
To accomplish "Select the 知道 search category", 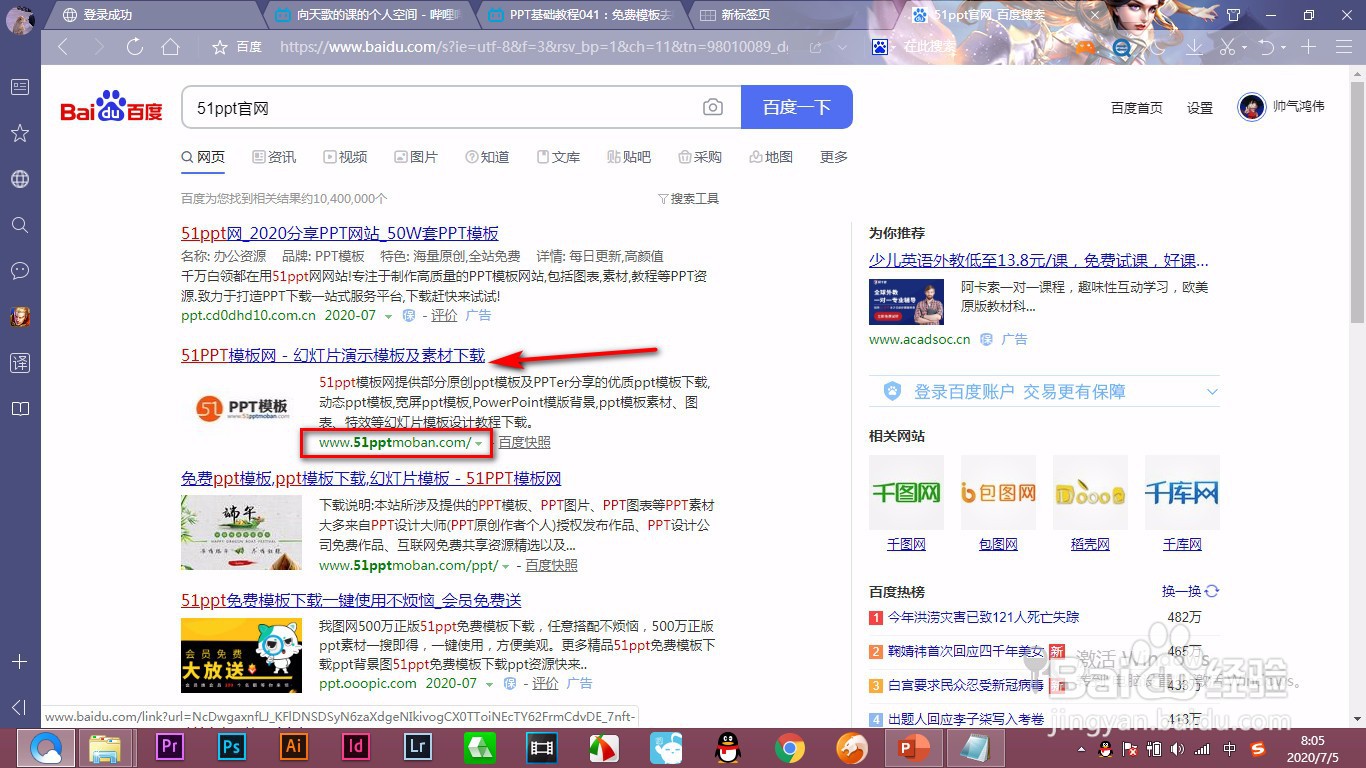I will click(487, 157).
